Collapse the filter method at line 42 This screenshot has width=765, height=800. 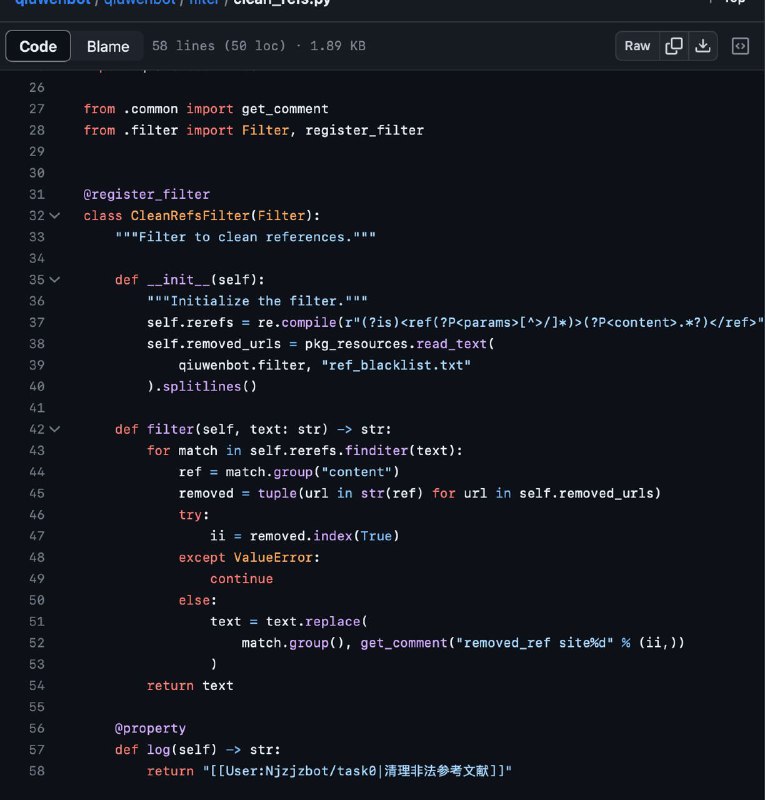pyautogui.click(x=54, y=429)
